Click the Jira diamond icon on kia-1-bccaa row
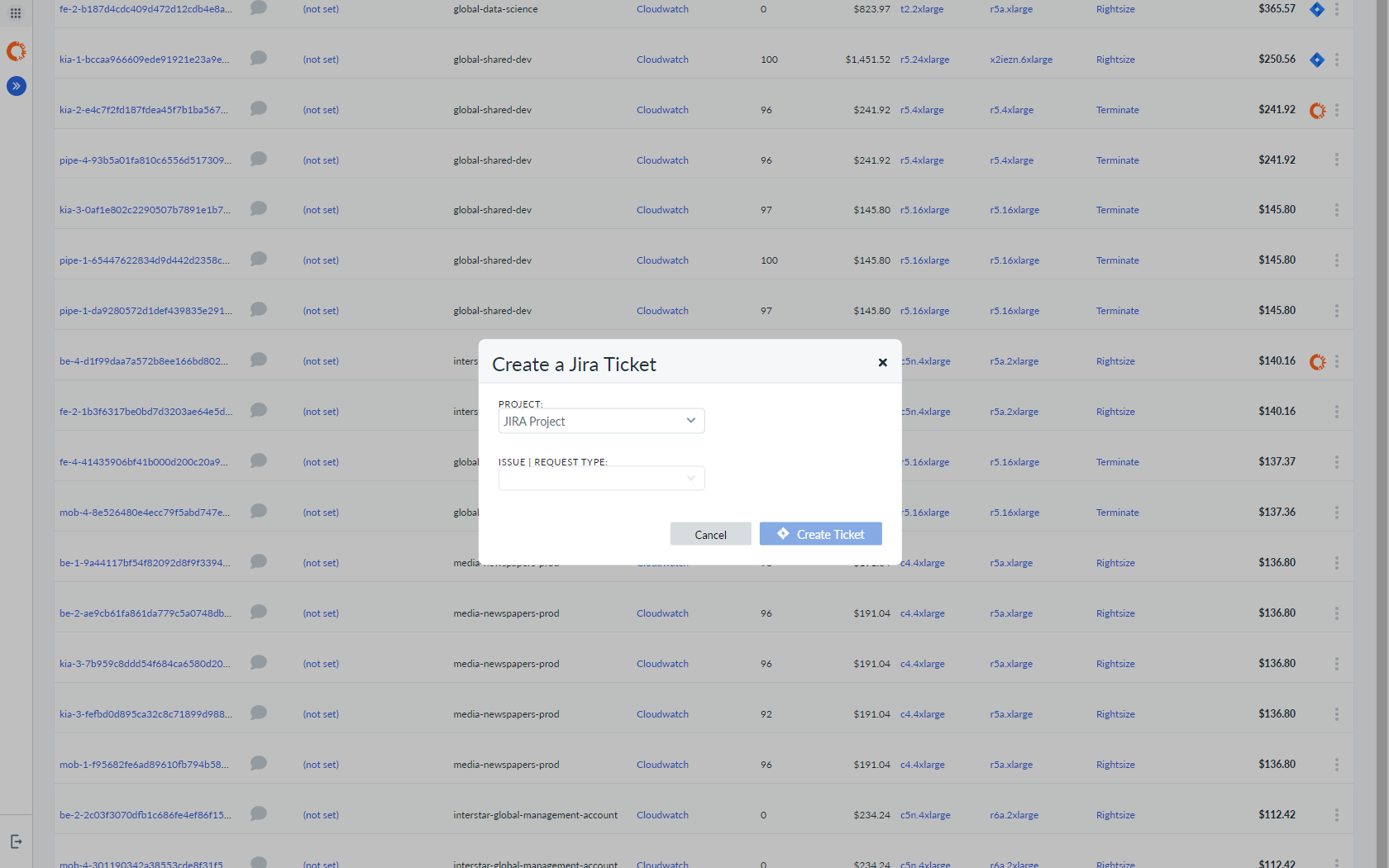Screen dimensions: 1389x868 point(1317,59)
